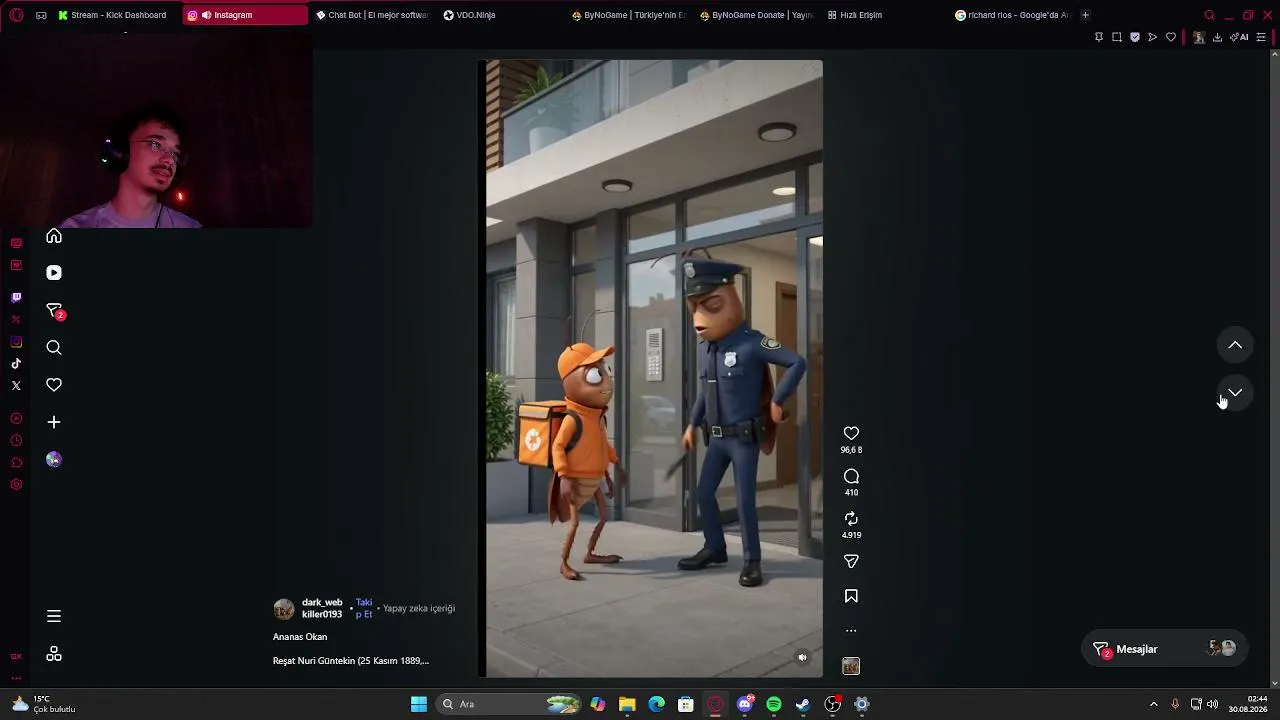Switch to the VDO.Ninja tab
The height and width of the screenshot is (720, 1280).
[x=499, y=15]
